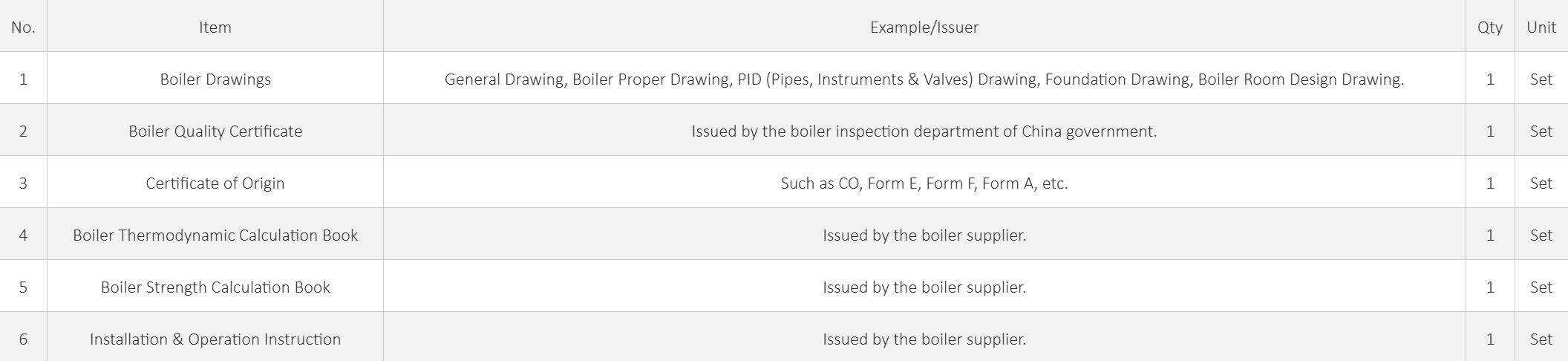Click the General Drawing description text
Viewport: 1568px width, 361px height.
point(924,79)
